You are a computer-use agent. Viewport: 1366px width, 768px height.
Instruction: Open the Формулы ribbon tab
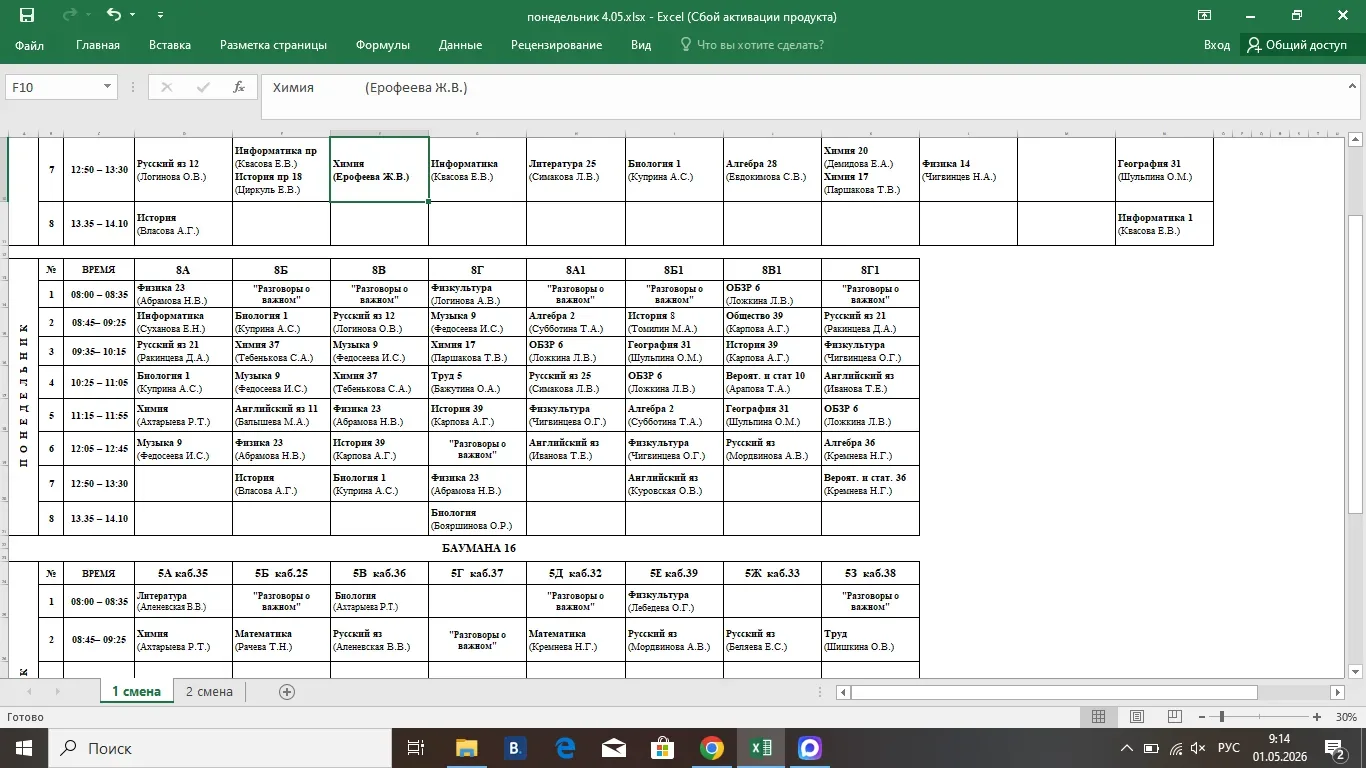(383, 45)
